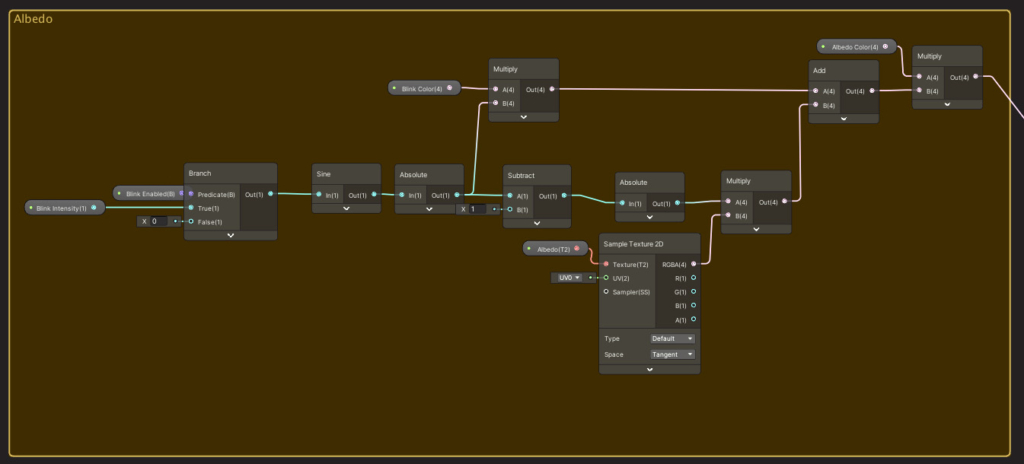Click the Blink Color(4) property output port
Screen dimensions: 1024x464
click(x=449, y=88)
